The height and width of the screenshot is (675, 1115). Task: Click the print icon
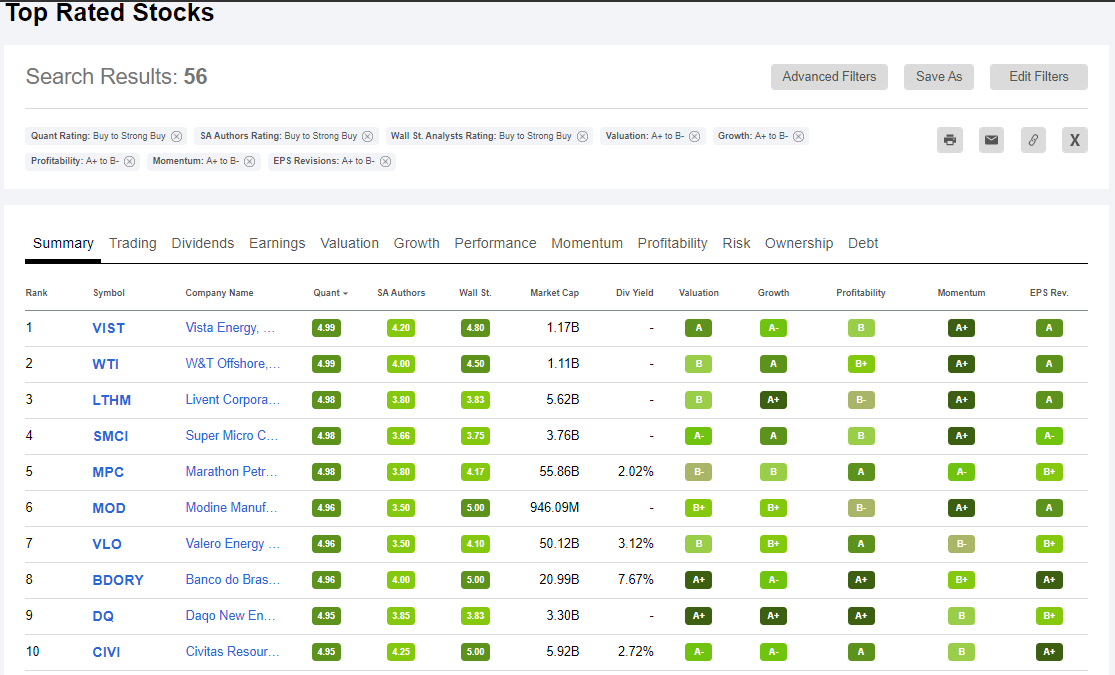click(949, 140)
